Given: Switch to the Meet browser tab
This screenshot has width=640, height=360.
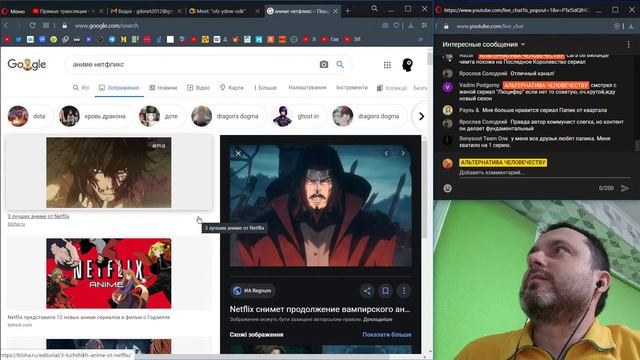Looking at the screenshot, I should [224, 11].
